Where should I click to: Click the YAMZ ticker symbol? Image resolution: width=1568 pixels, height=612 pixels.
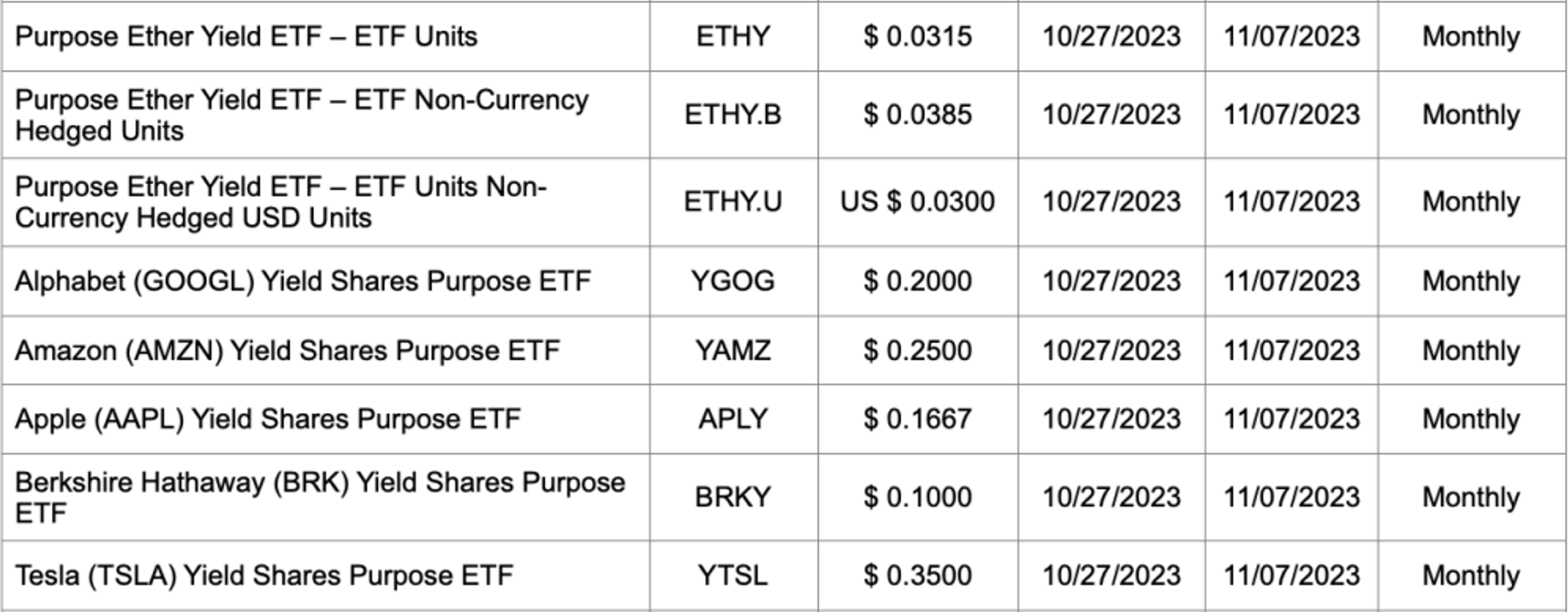click(732, 351)
